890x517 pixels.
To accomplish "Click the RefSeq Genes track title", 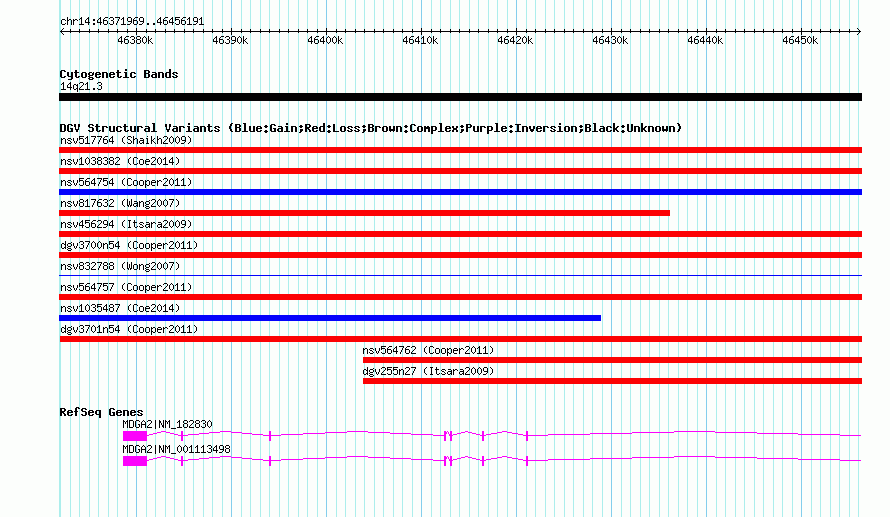I will (x=101, y=412).
